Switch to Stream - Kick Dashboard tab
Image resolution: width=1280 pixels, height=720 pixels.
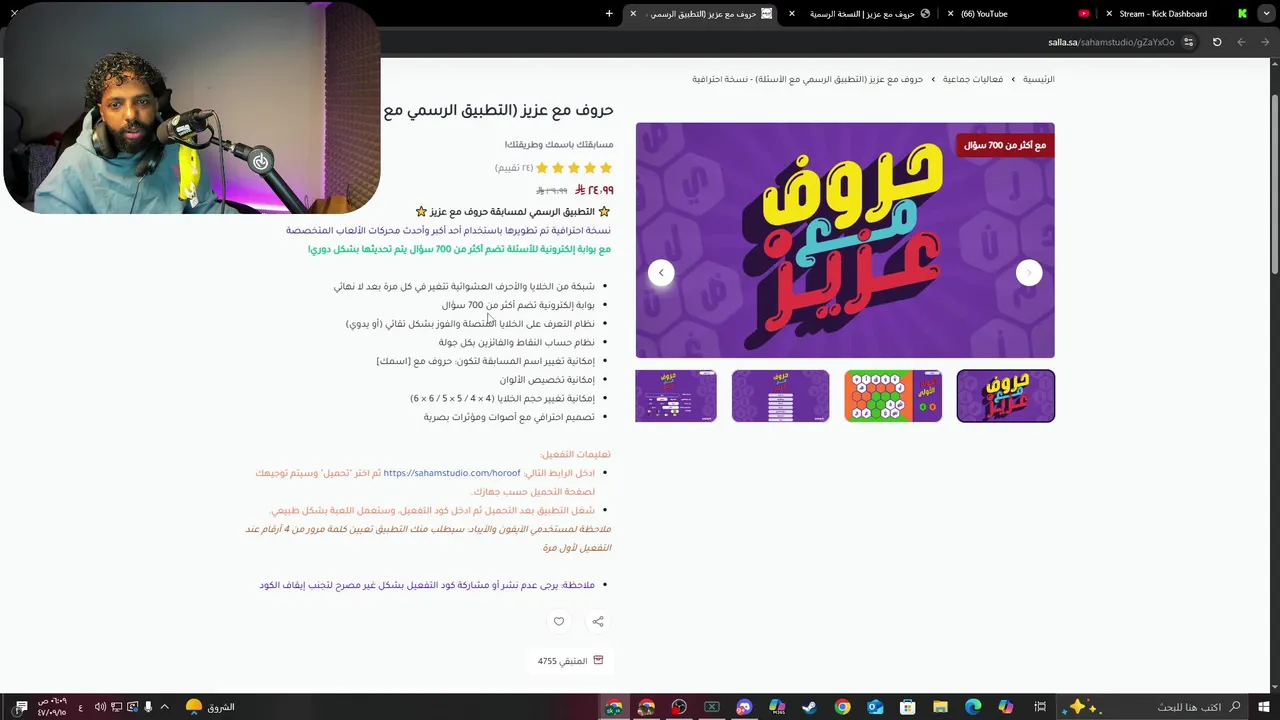coord(1175,14)
